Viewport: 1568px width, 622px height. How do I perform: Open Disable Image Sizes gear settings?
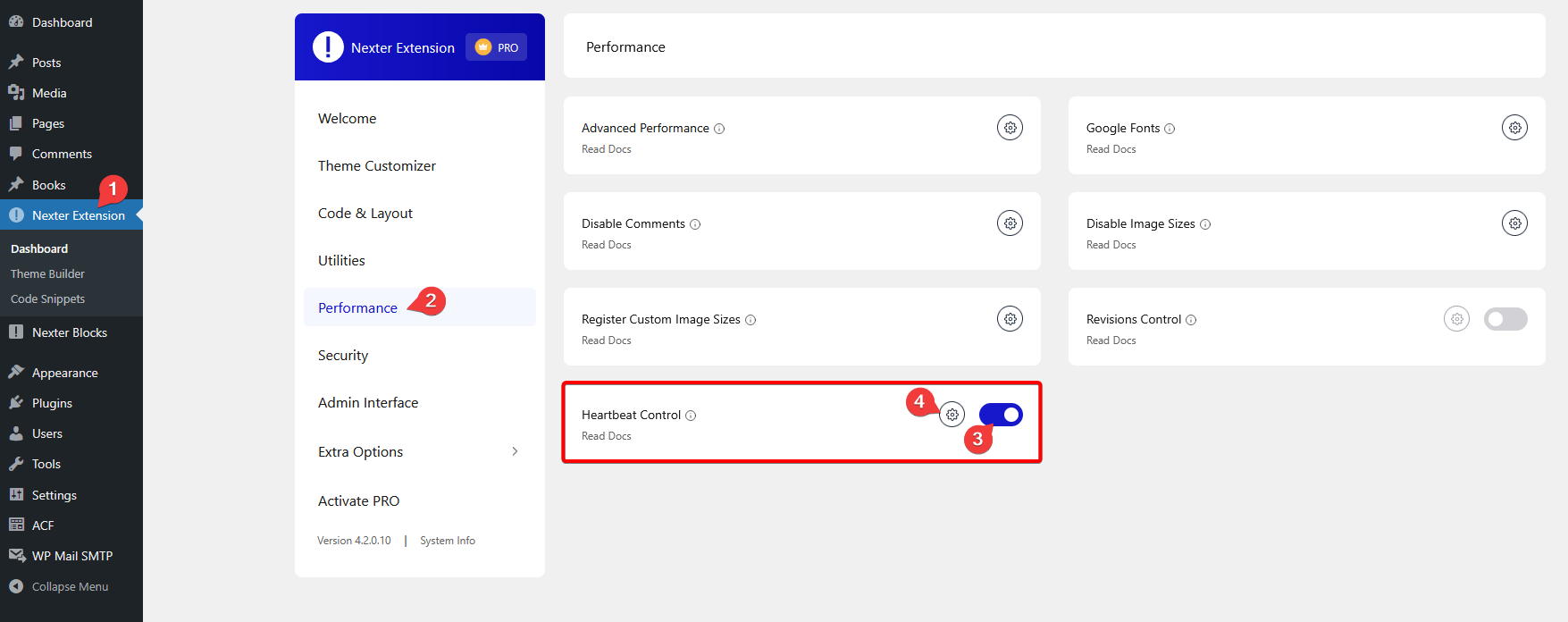coord(1514,223)
